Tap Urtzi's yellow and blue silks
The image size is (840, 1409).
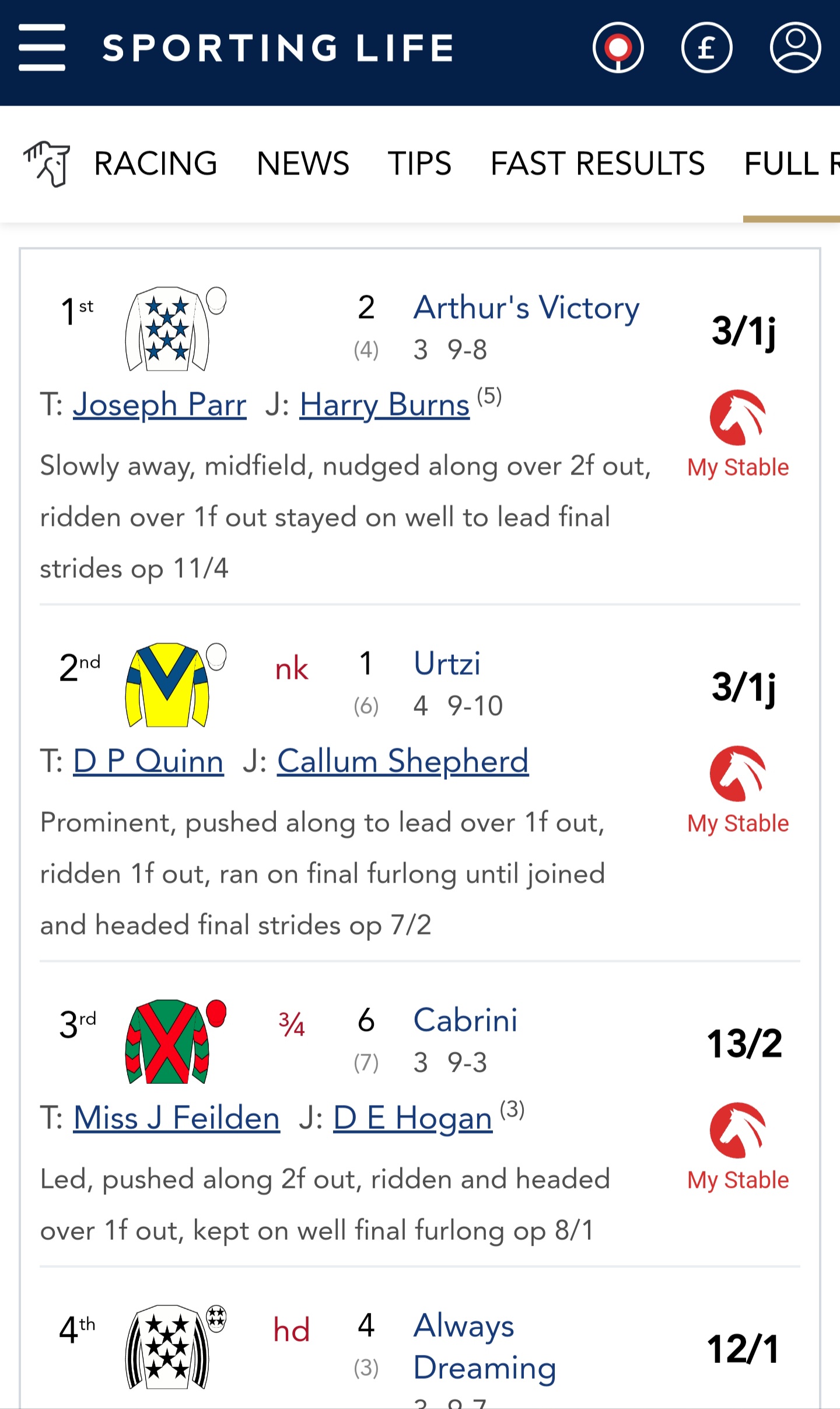[x=168, y=685]
